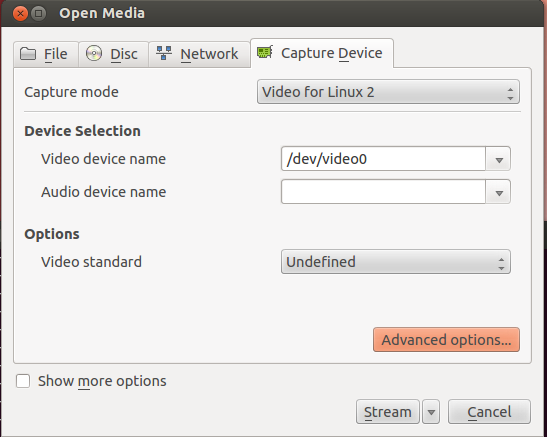The height and width of the screenshot is (437, 547).
Task: Enable the Show more options checkbox
Action: point(23,381)
